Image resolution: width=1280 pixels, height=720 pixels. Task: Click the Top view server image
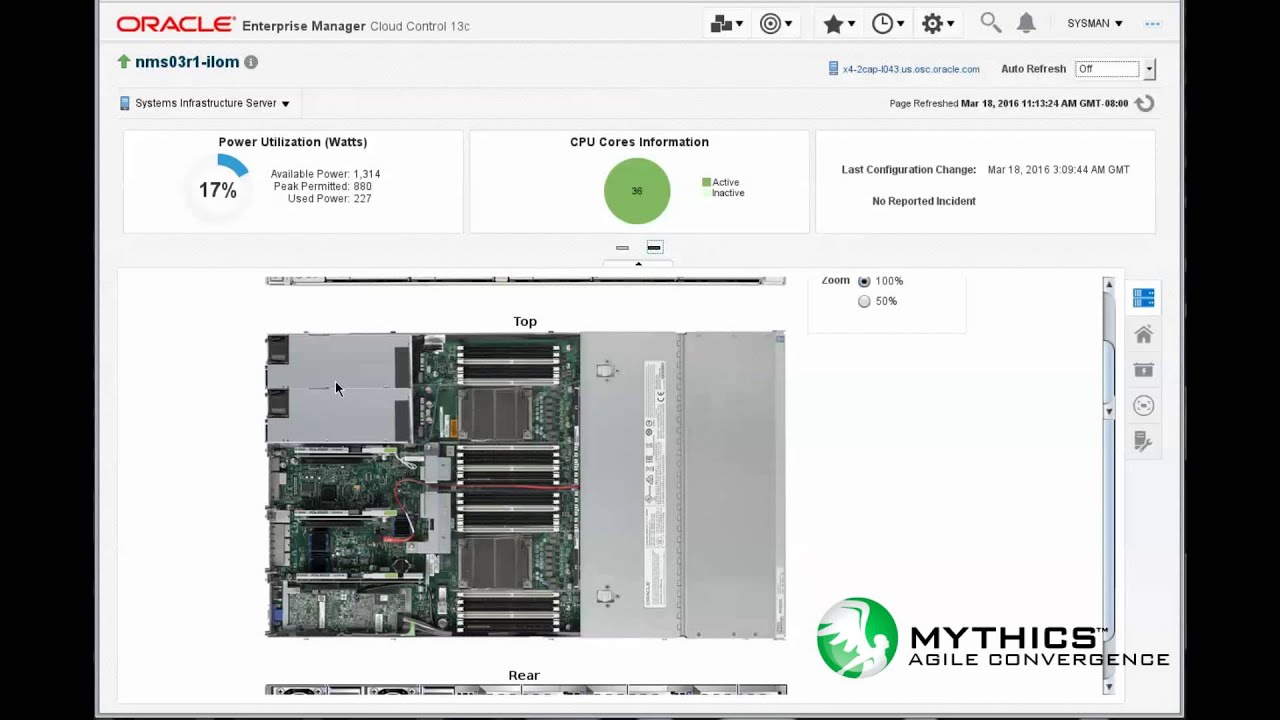(525, 485)
